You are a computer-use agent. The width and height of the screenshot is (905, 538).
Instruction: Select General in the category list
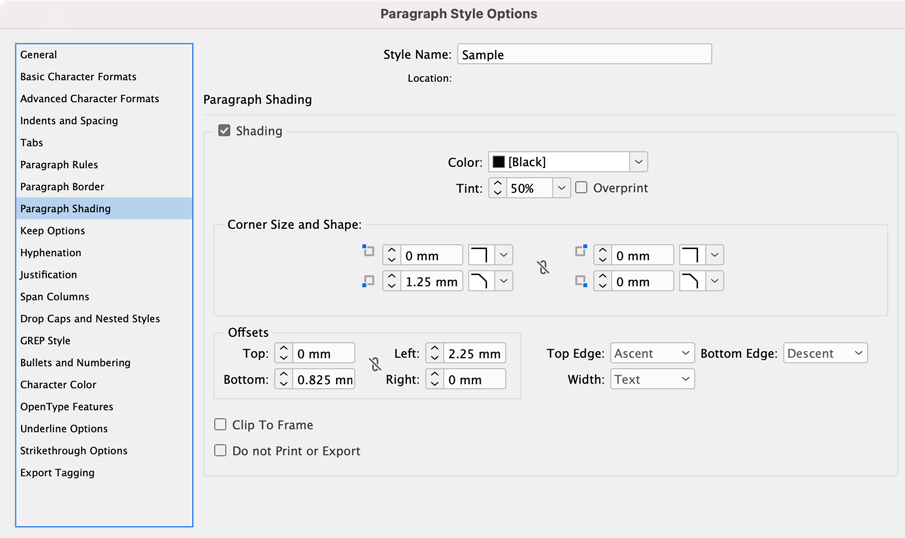click(x=104, y=55)
